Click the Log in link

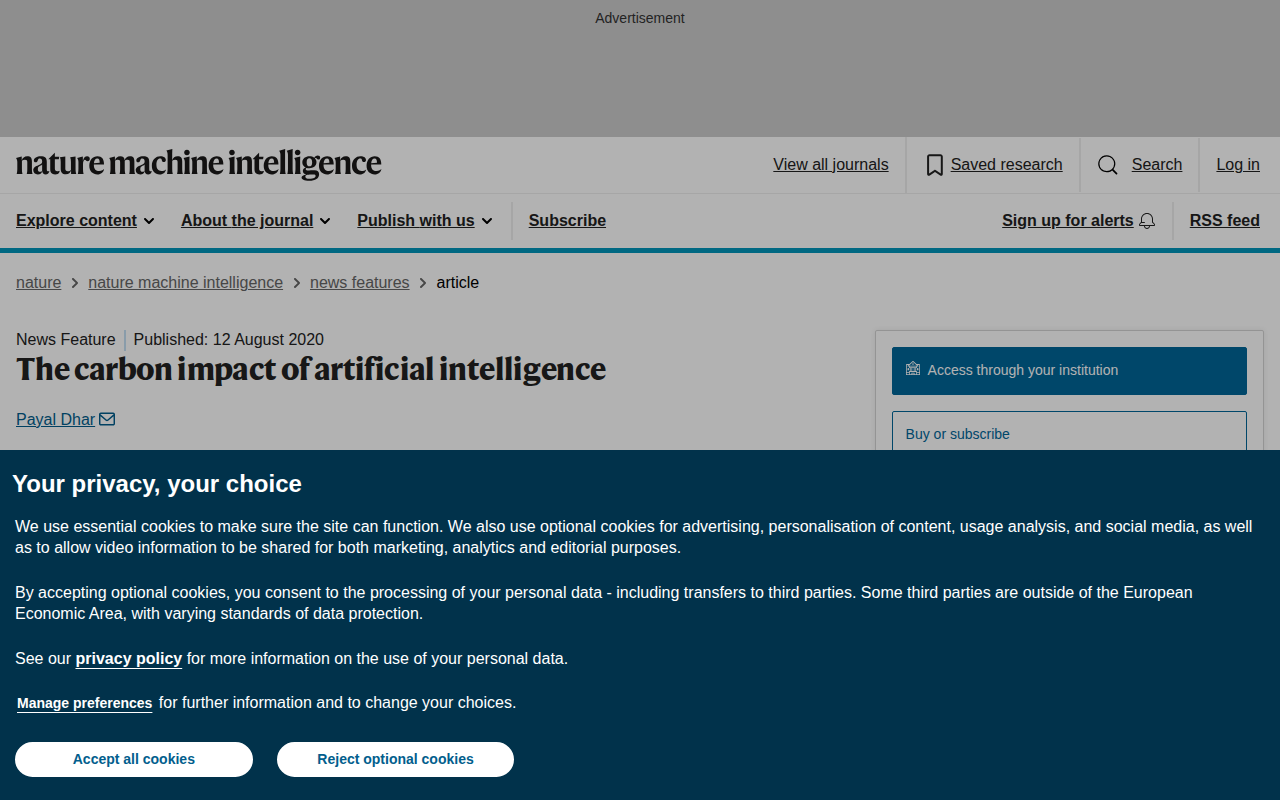click(1238, 165)
